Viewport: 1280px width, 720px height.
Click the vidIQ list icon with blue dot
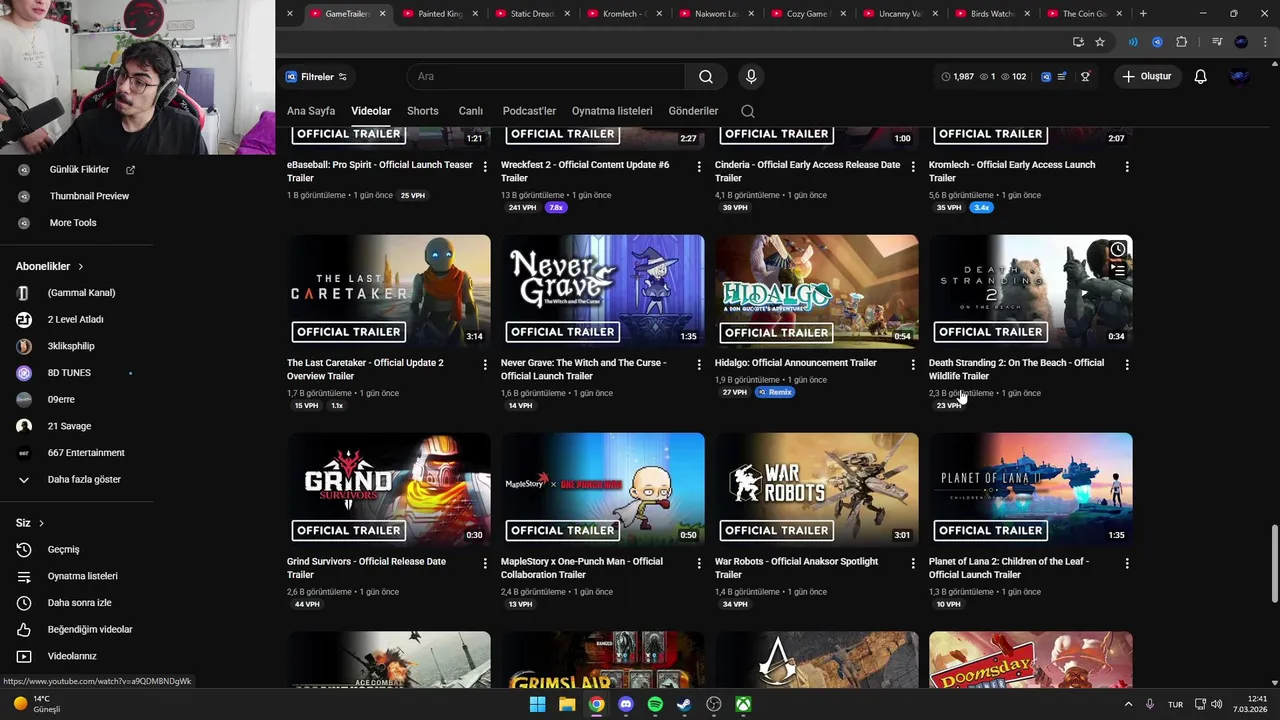tap(1062, 77)
